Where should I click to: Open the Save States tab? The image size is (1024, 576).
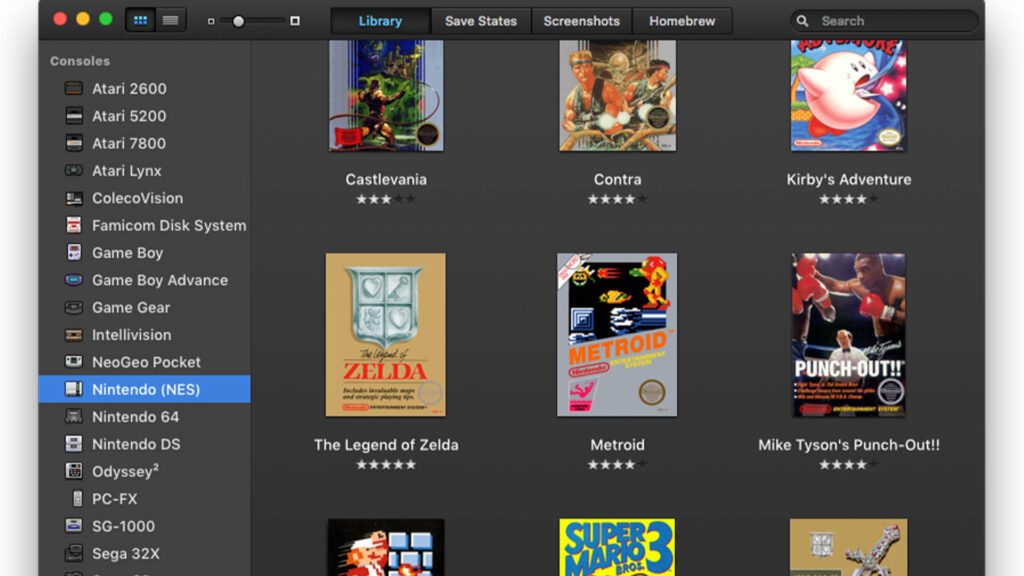tap(481, 21)
